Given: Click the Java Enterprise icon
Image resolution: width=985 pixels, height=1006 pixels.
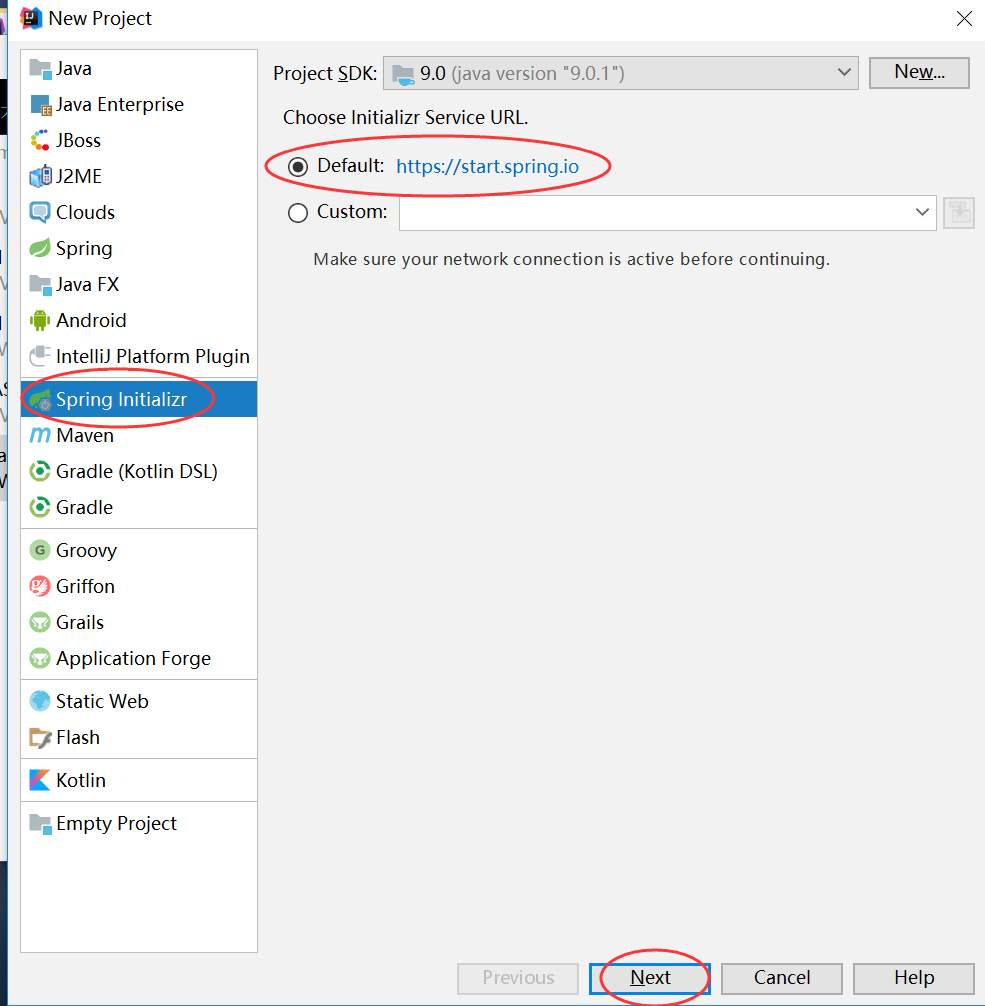Looking at the screenshot, I should (x=40, y=105).
